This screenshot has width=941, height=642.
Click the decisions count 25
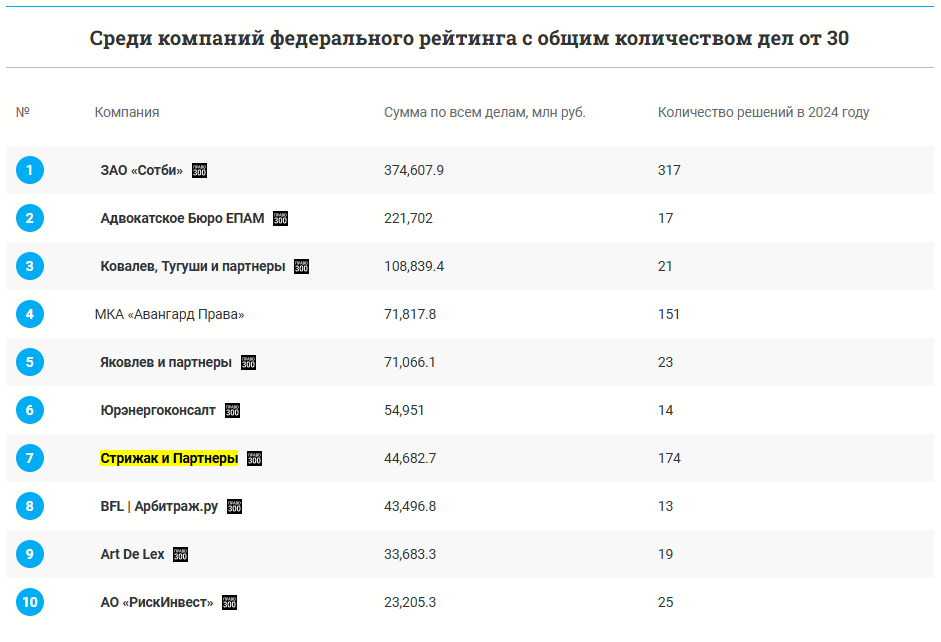pos(666,602)
